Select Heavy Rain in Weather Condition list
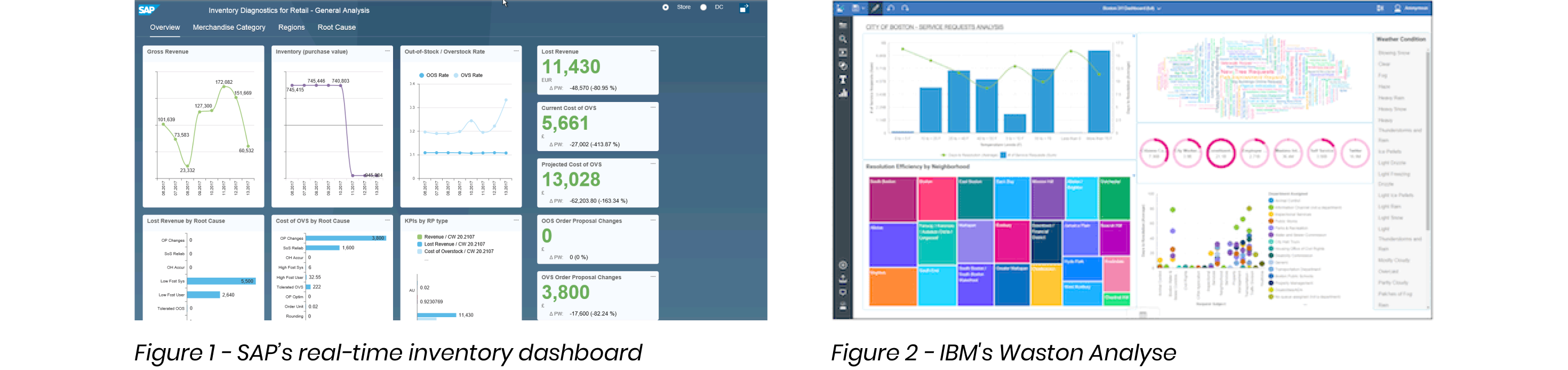 pos(1391,98)
